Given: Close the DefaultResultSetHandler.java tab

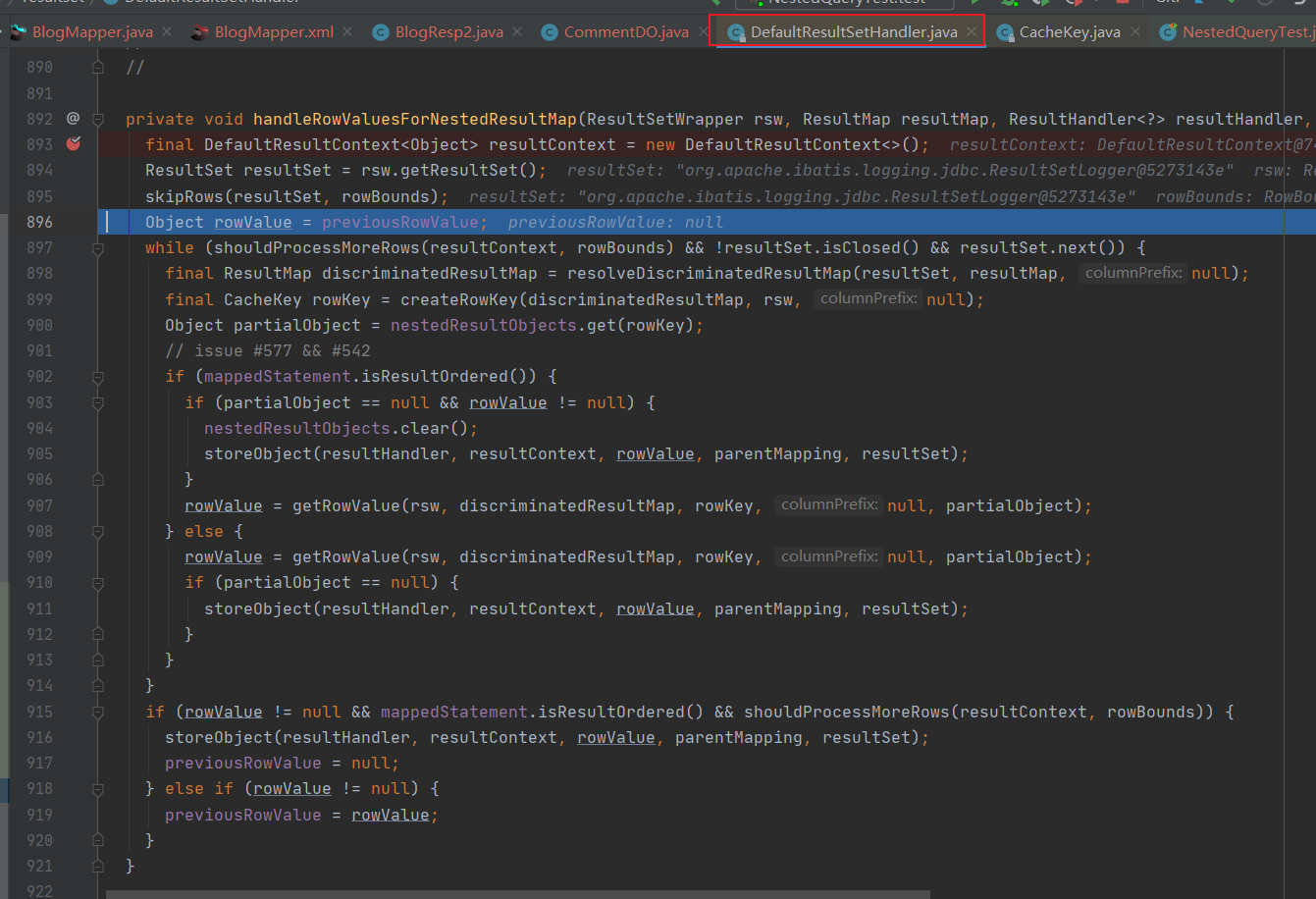Looking at the screenshot, I should (x=972, y=32).
